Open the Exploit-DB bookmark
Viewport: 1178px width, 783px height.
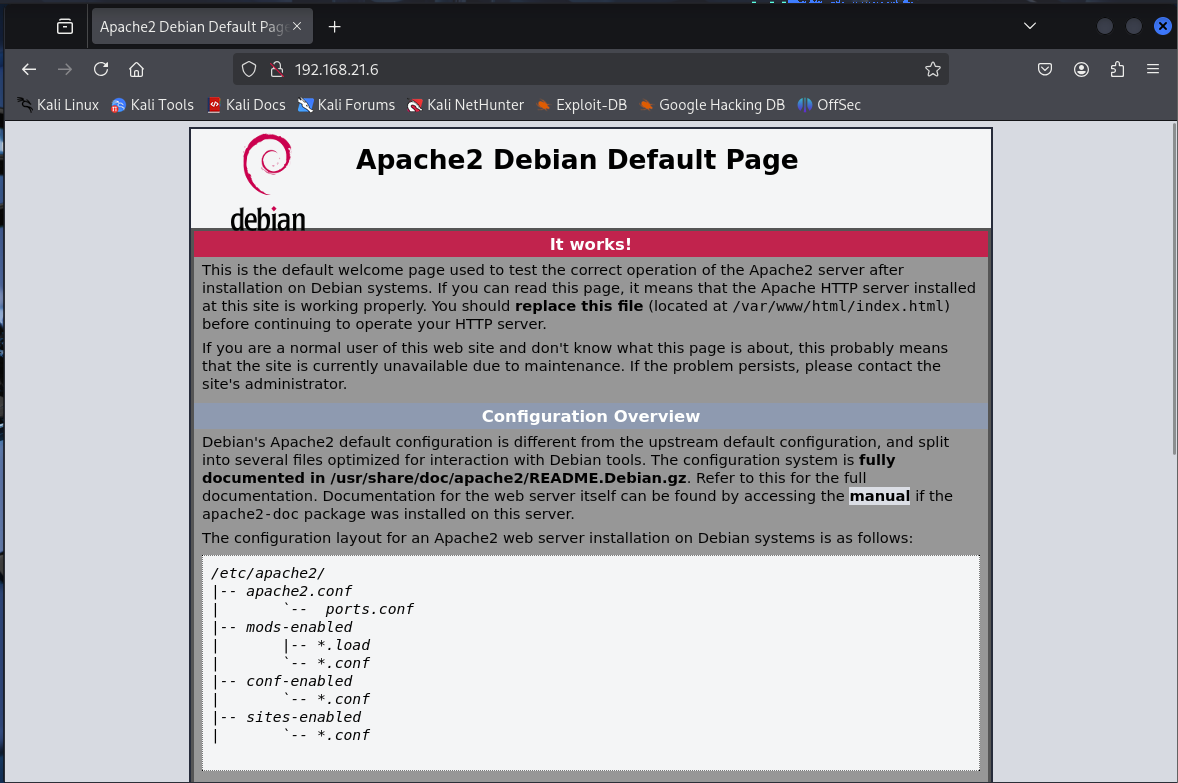point(582,105)
